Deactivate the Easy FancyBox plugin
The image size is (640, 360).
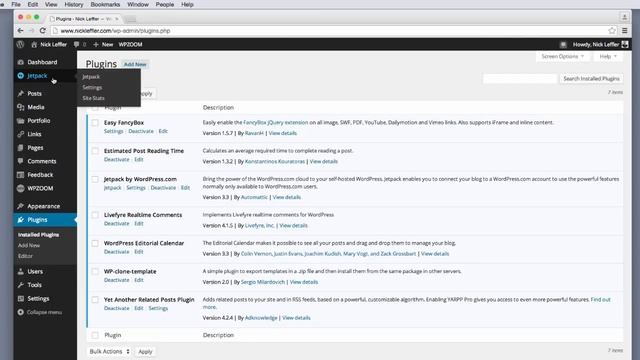pyautogui.click(x=141, y=131)
